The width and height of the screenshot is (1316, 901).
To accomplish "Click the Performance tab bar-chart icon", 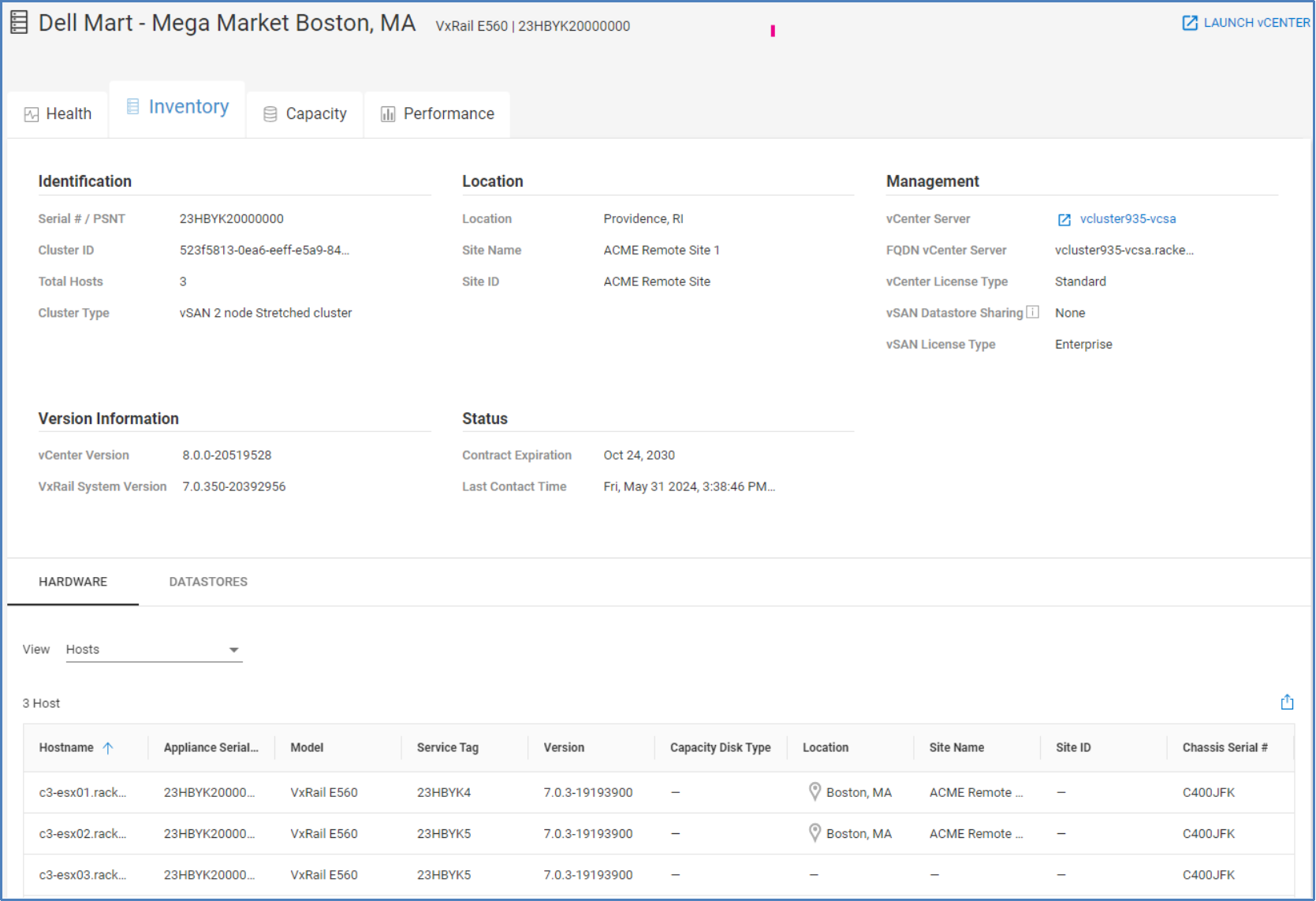I will (388, 114).
